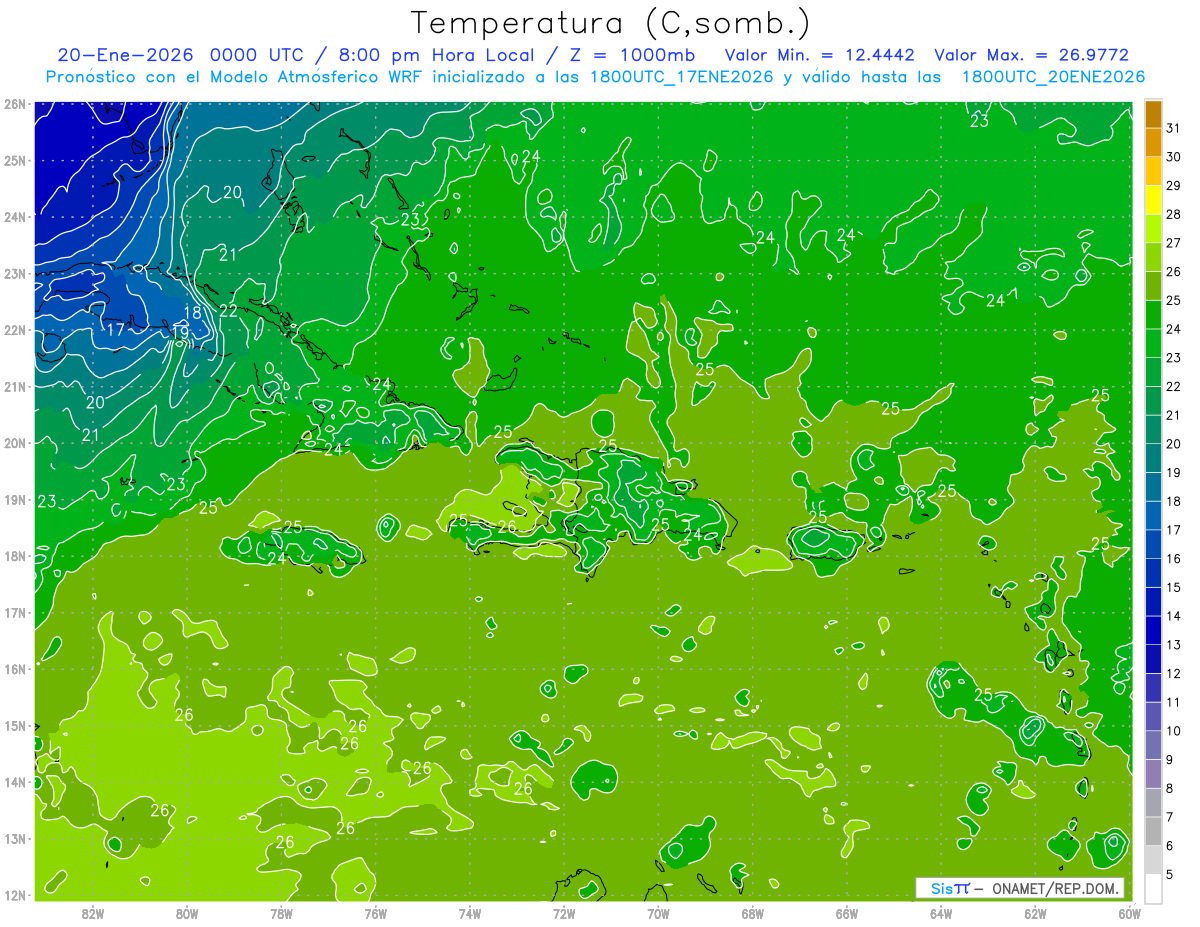
Task: Click the 'Valor Max. = 26.9772' value
Action: coord(1031,55)
